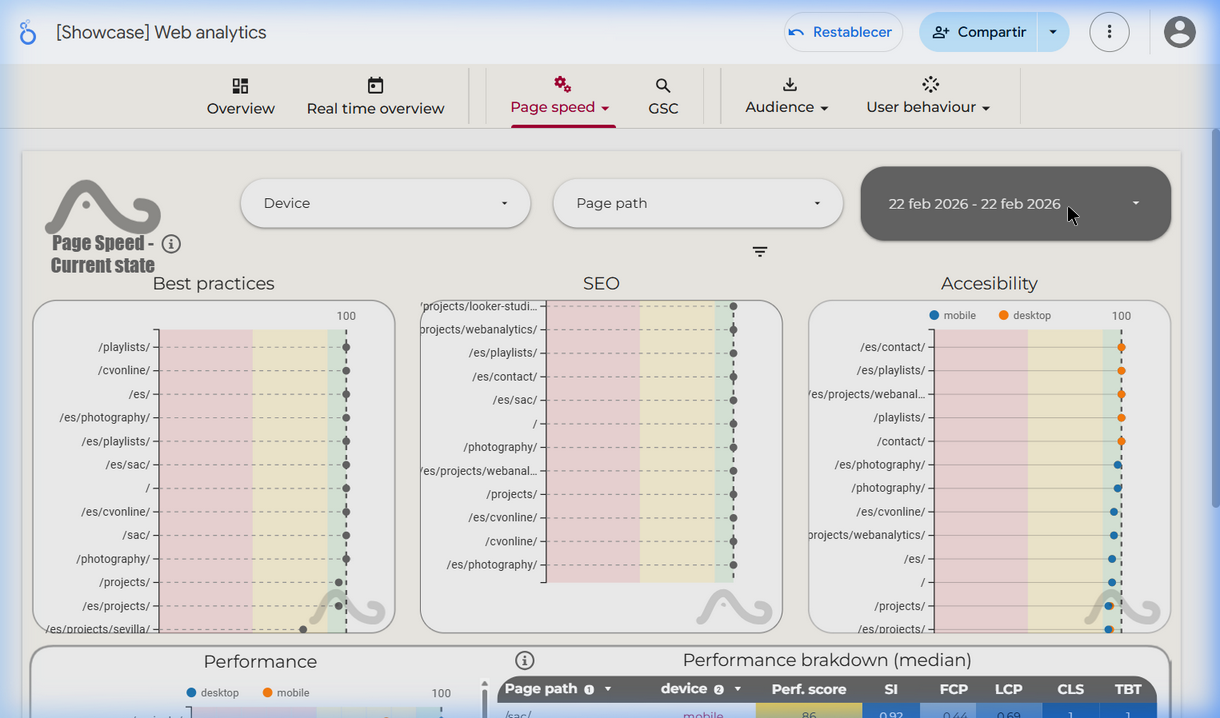1220x718 pixels.
Task: Click the Page speed gears icon
Action: point(562,84)
